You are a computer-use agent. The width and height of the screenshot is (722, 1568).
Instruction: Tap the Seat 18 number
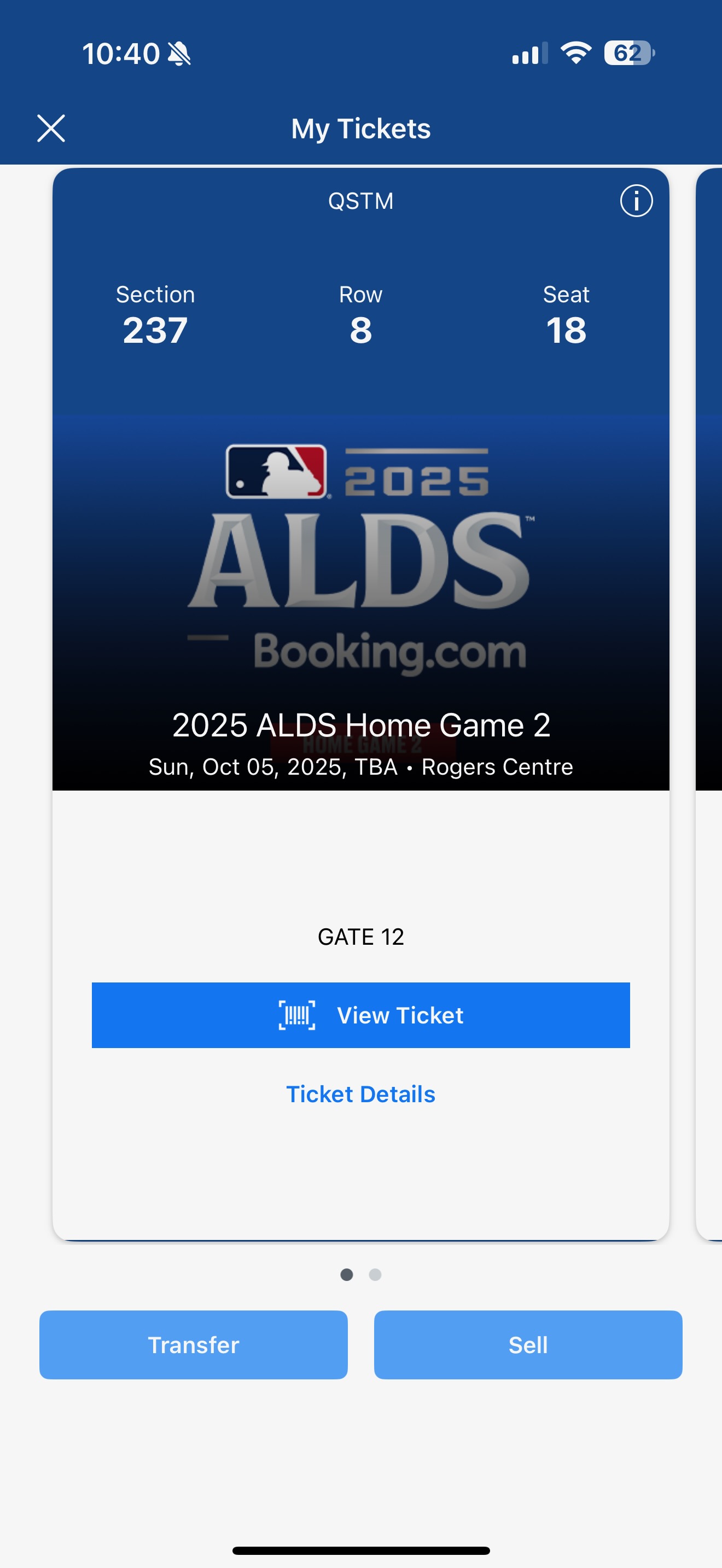click(x=566, y=331)
